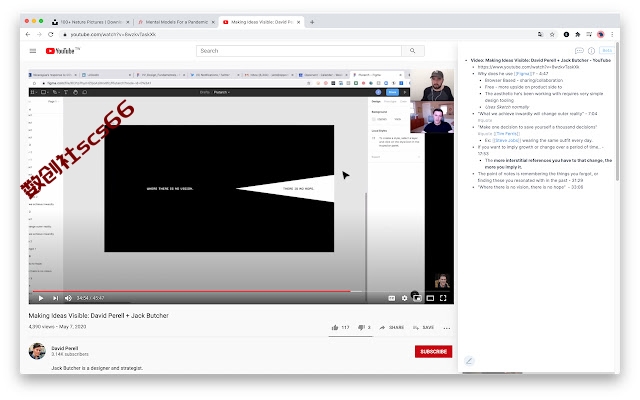Close the Mental Models For a Pandemic tab
The image size is (640, 400).
(x=213, y=22)
